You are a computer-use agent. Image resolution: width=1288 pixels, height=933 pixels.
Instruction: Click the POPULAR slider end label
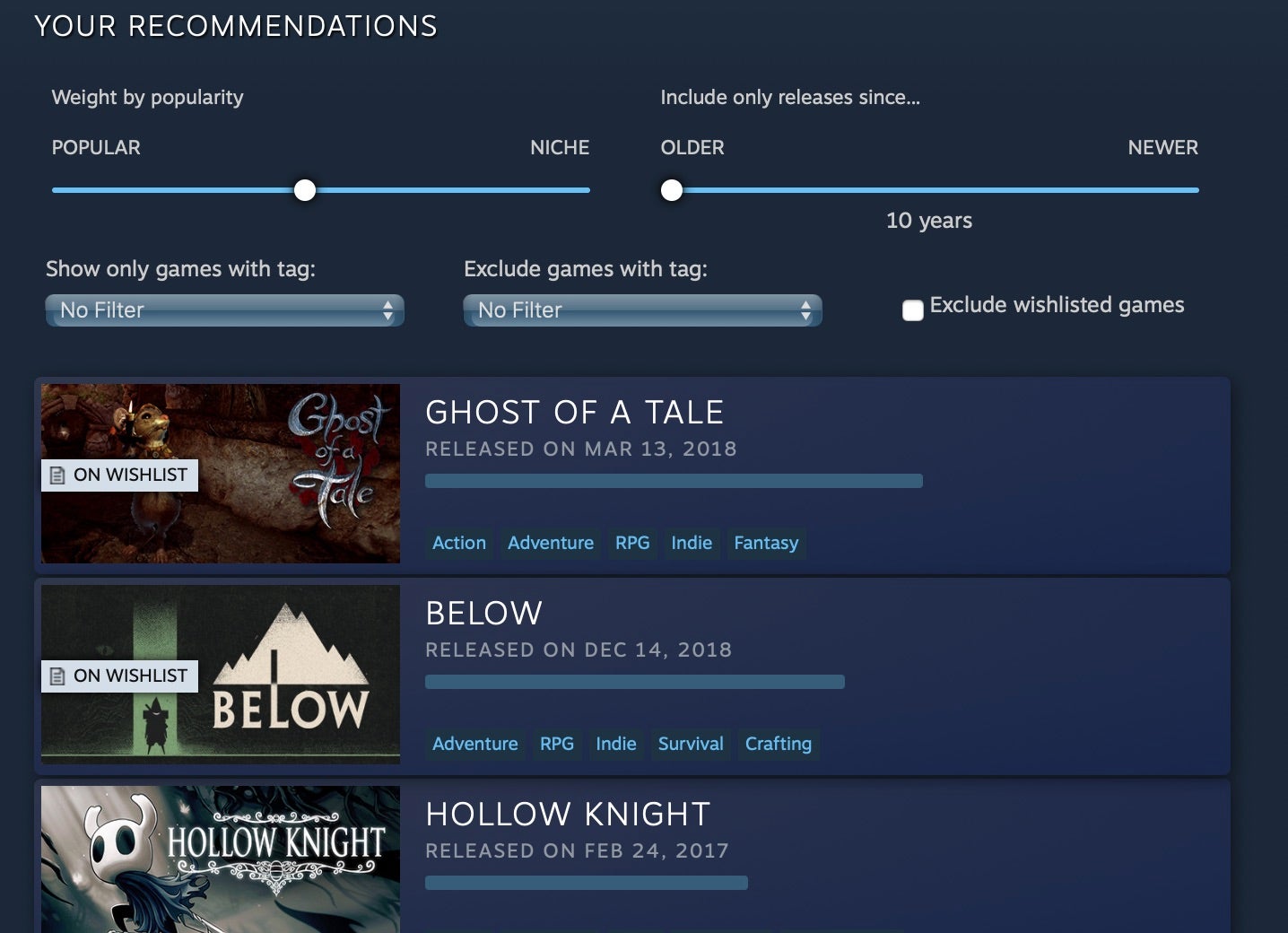click(96, 148)
